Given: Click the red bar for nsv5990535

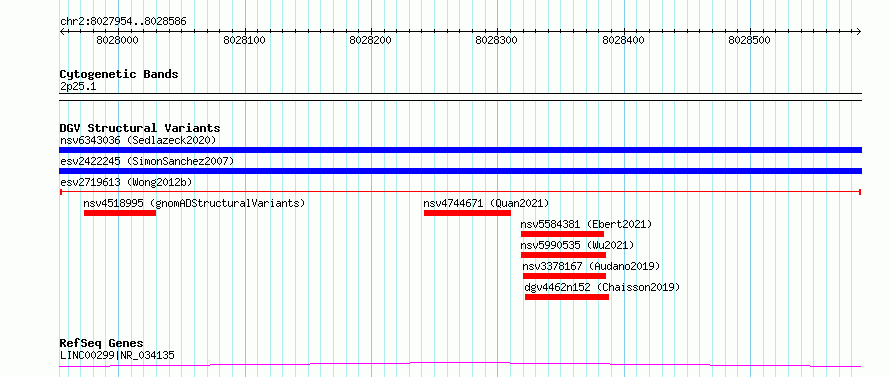Looking at the screenshot, I should click(564, 255).
